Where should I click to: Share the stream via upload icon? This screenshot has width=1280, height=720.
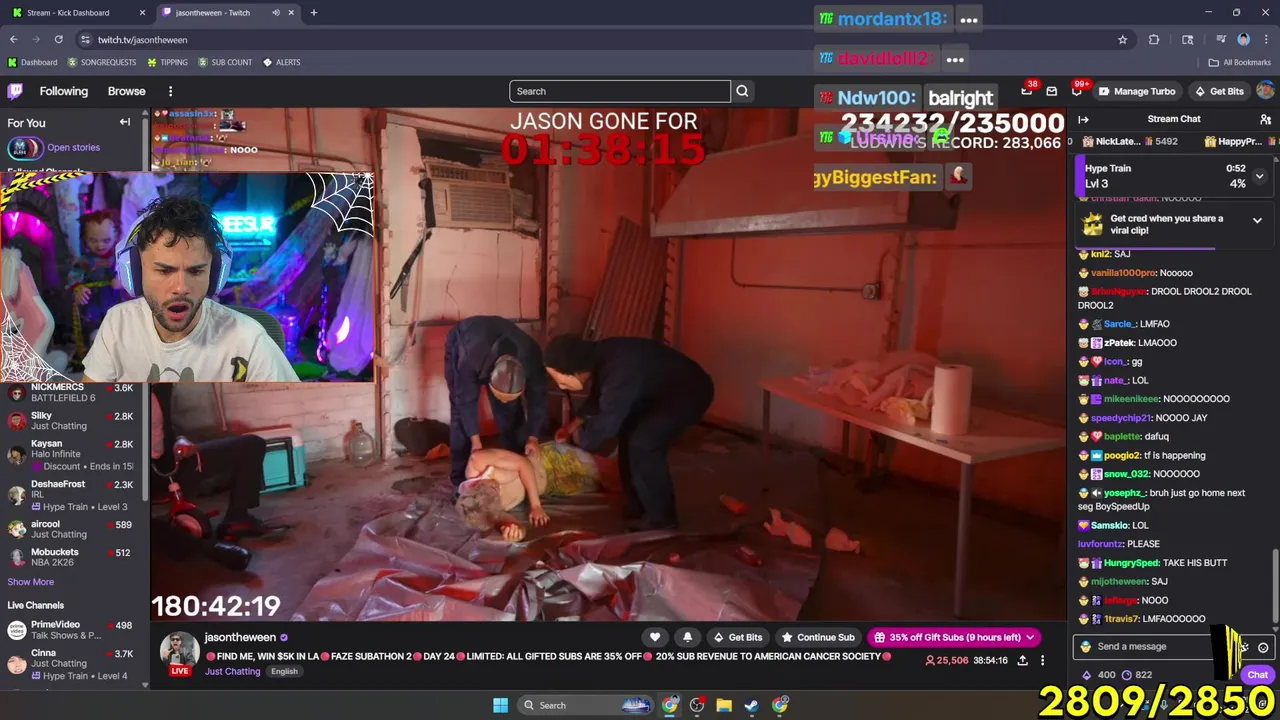tap(1022, 660)
